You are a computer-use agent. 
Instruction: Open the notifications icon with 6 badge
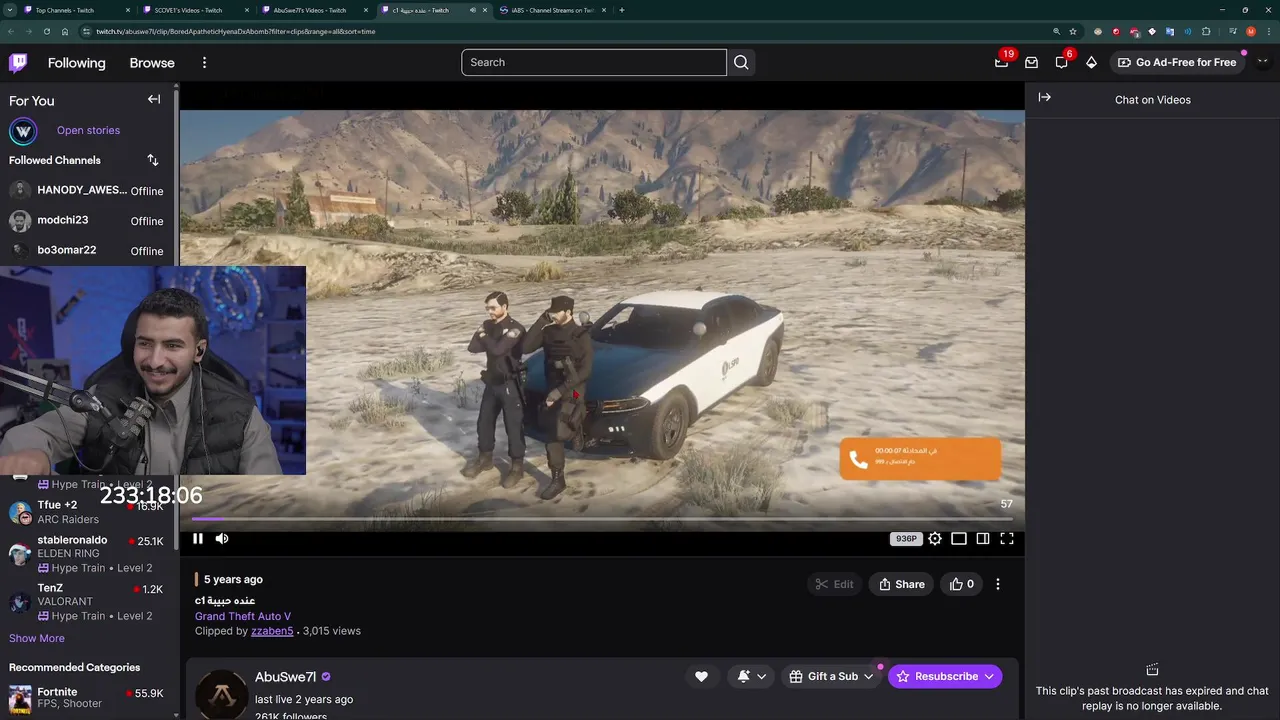1061,62
